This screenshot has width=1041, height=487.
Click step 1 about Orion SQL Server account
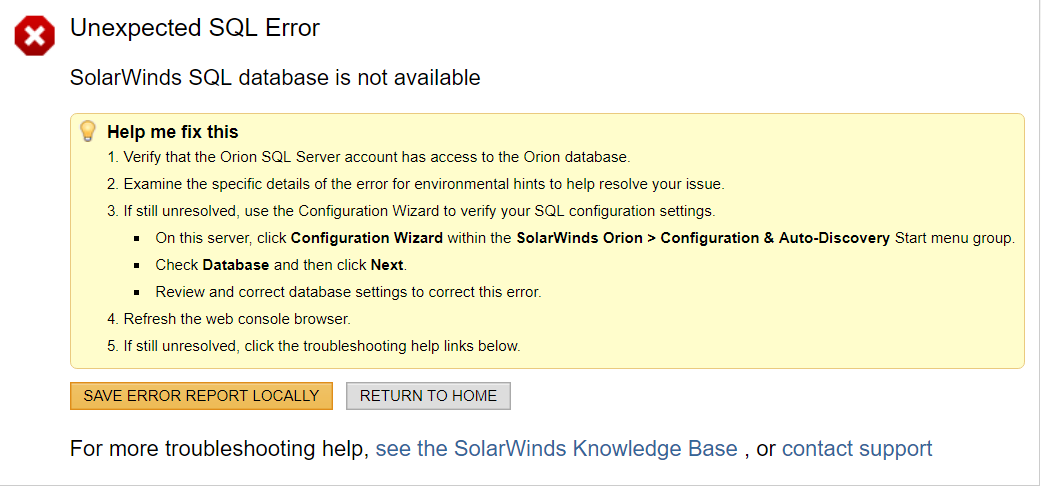coord(368,158)
